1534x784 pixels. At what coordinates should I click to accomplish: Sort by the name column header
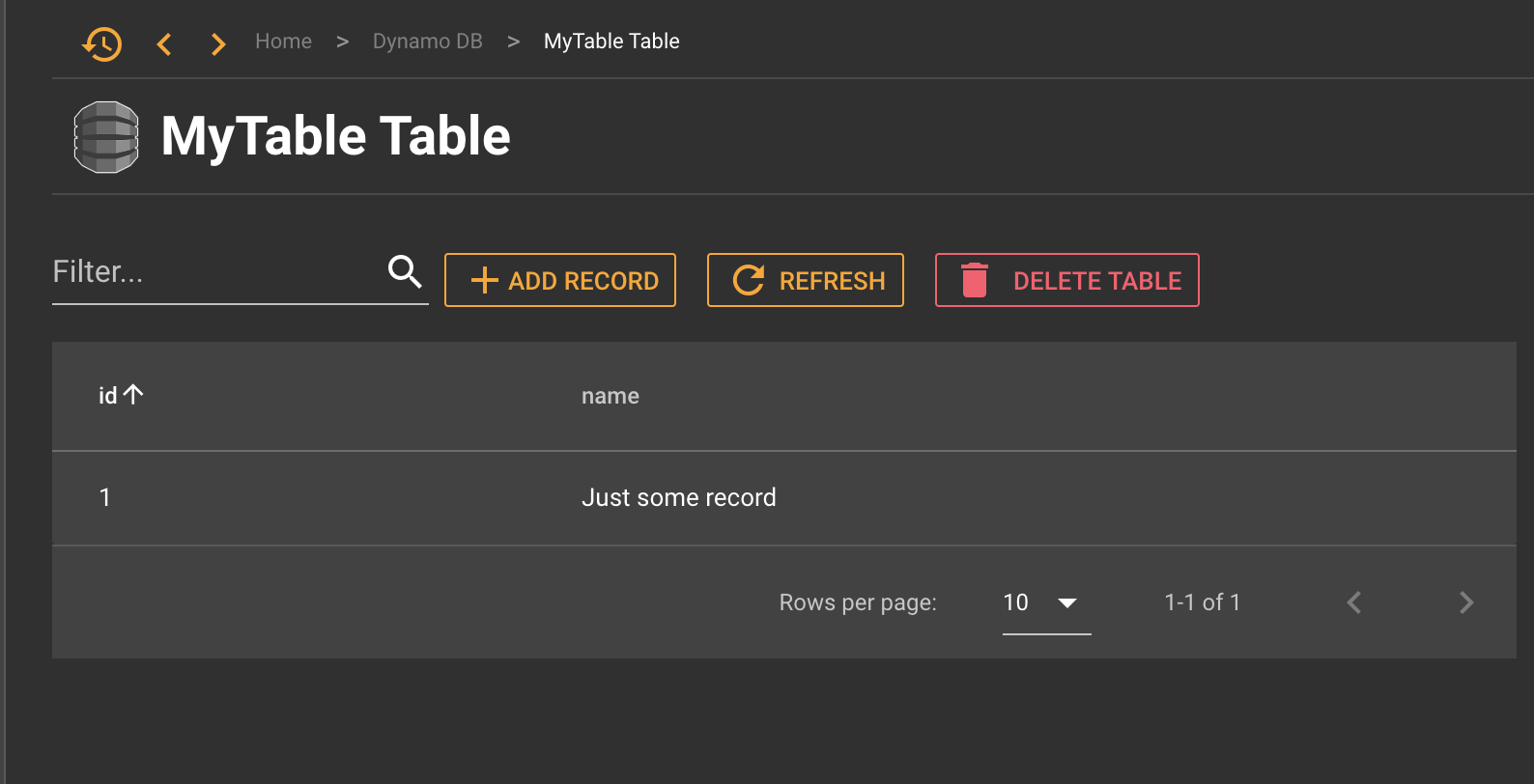[x=611, y=396]
